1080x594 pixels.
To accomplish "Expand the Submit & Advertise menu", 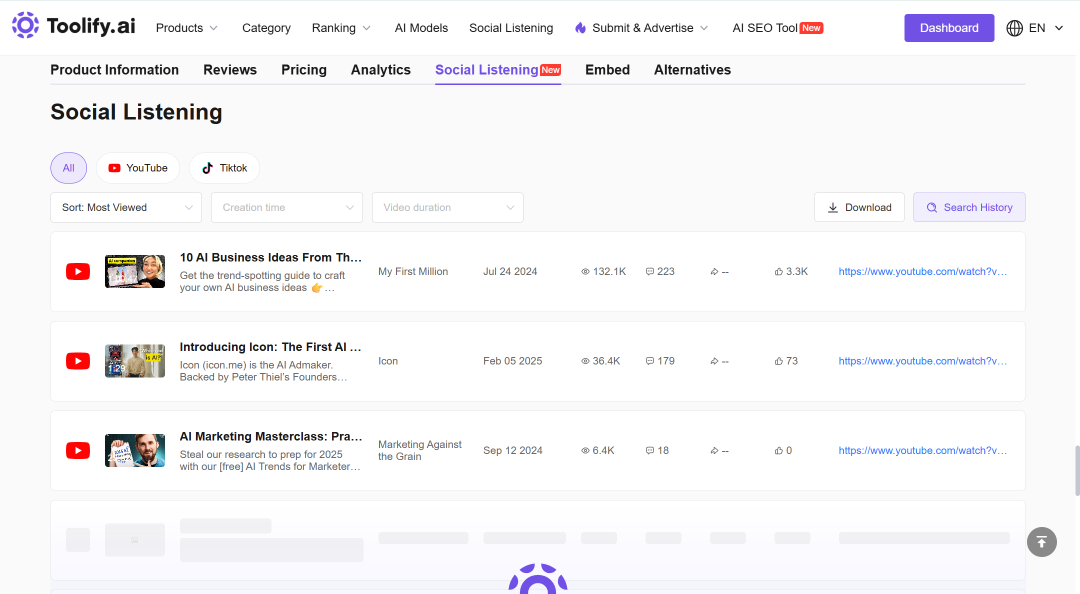I will [642, 28].
